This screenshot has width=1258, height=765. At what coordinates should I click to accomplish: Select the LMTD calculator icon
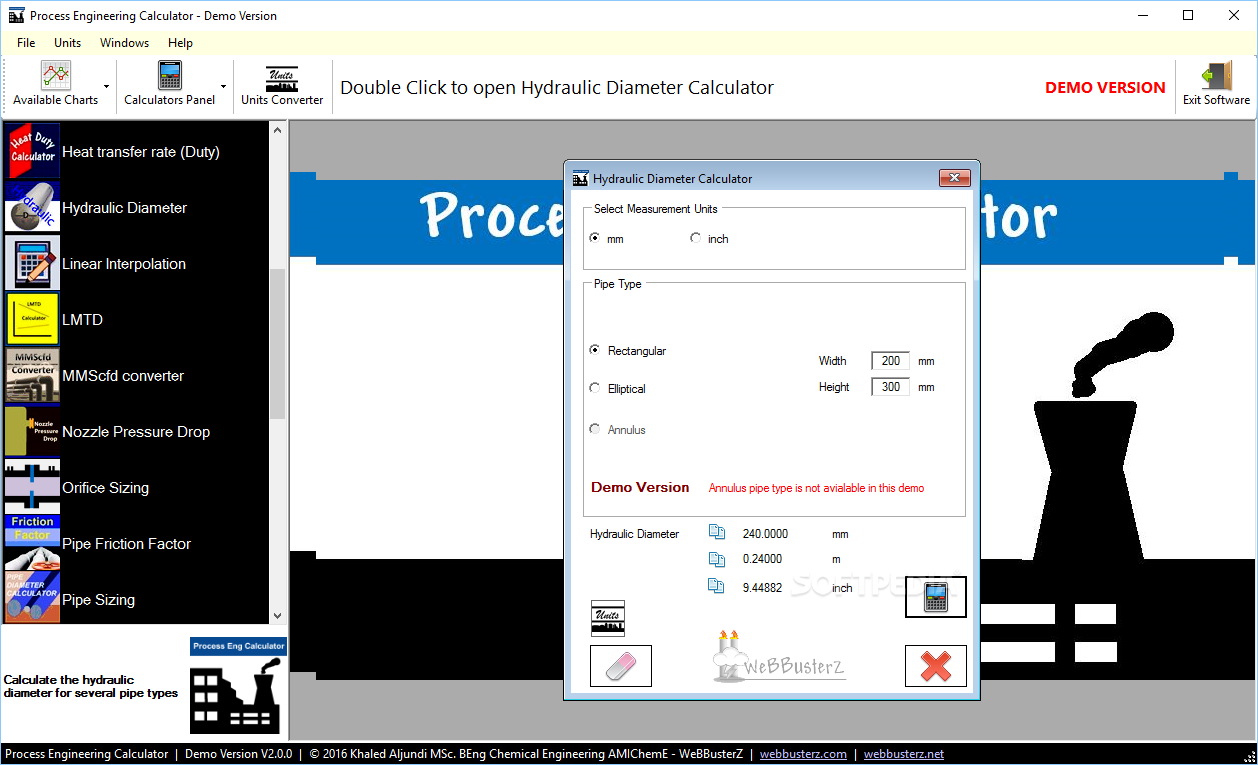click(32, 319)
